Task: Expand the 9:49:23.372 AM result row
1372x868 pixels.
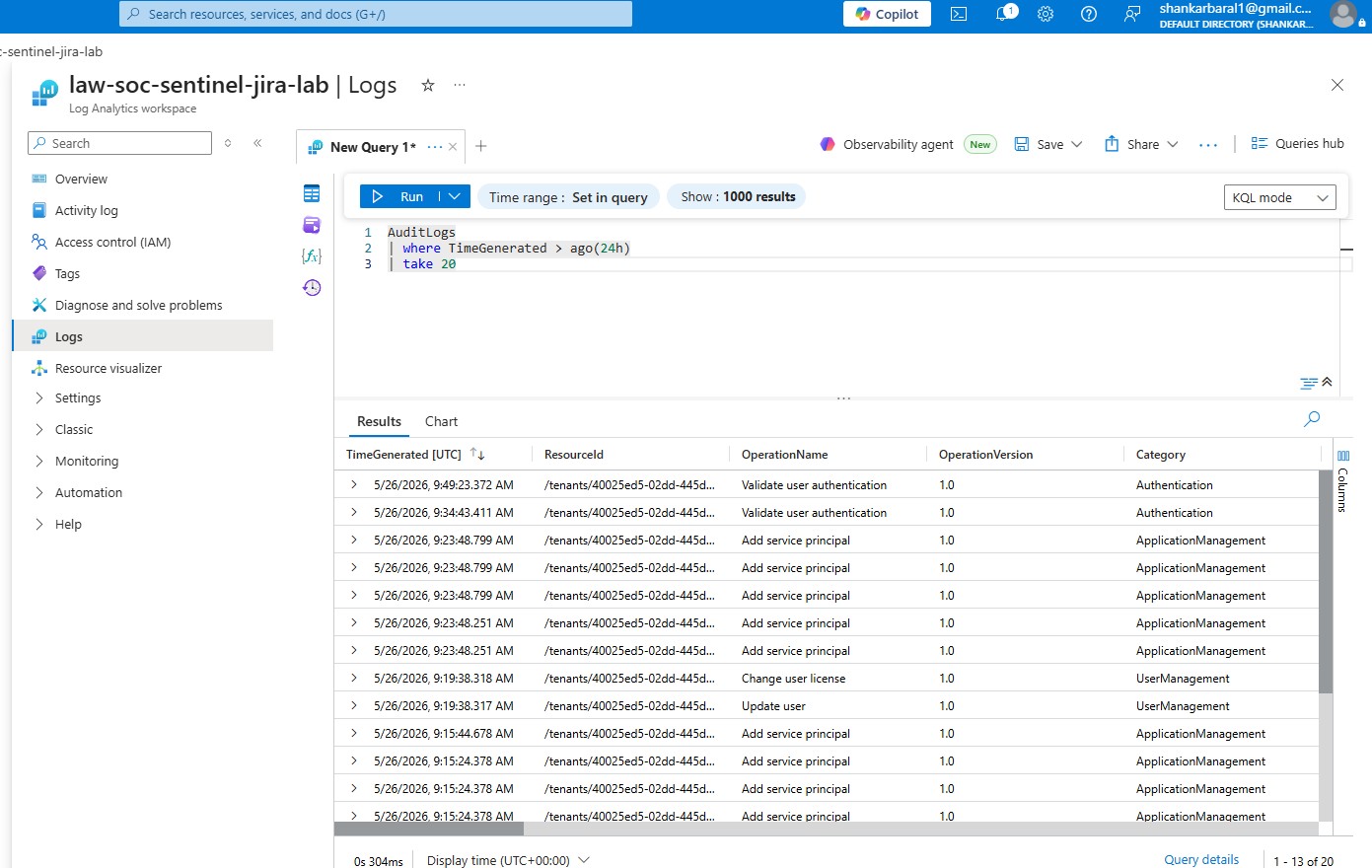Action: tap(354, 484)
